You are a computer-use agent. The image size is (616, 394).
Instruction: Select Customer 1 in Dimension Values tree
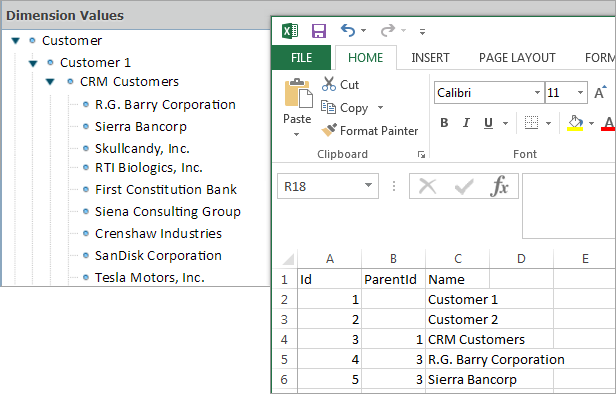click(95, 62)
